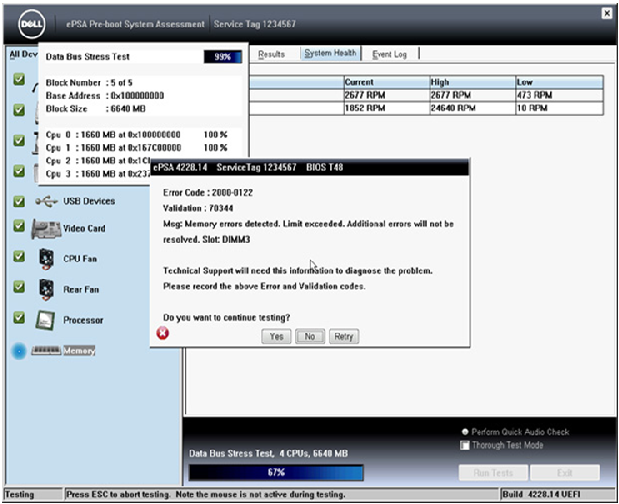Select the Video Card icon
619x504 pixels.
coord(47,229)
